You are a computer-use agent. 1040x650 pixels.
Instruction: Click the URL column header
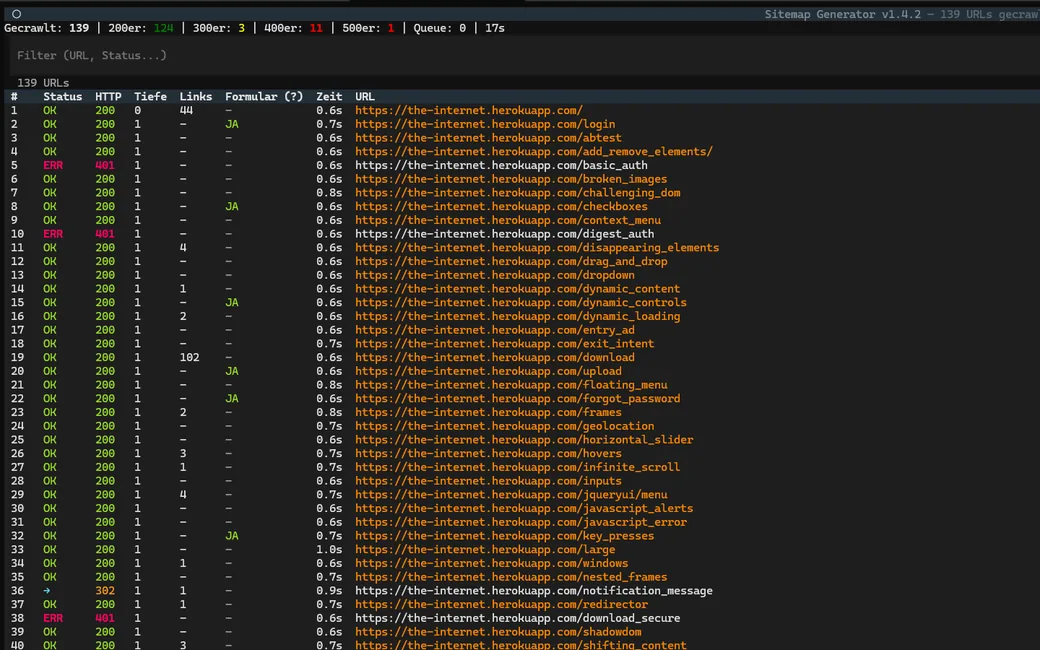[x=365, y=97]
